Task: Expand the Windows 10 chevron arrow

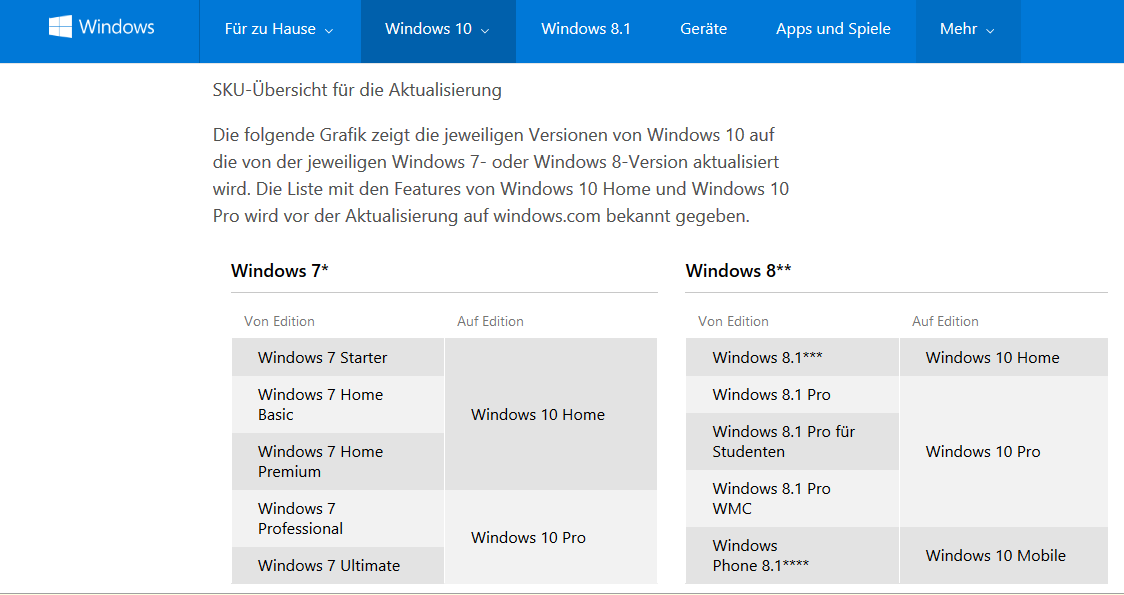Action: tap(485, 31)
